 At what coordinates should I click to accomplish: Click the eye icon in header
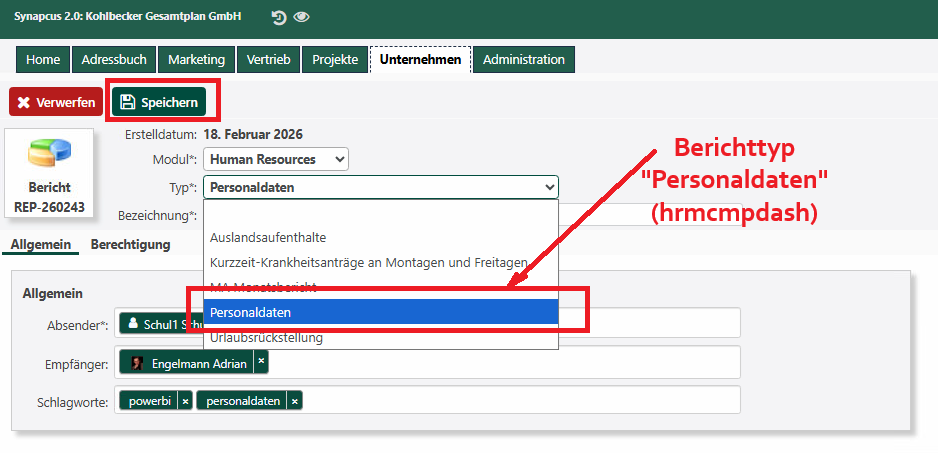point(301,17)
